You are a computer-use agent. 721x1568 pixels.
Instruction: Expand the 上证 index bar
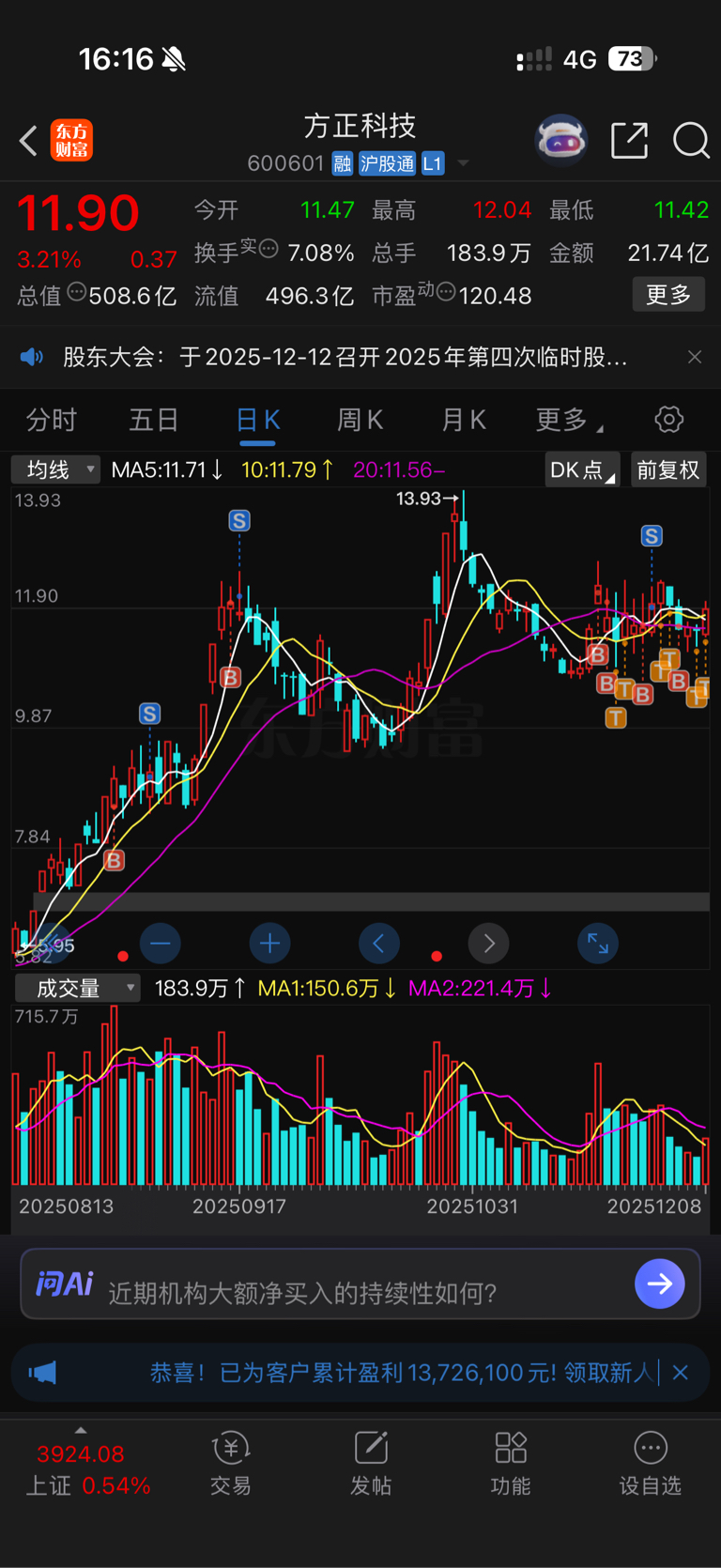pyautogui.click(x=81, y=1431)
